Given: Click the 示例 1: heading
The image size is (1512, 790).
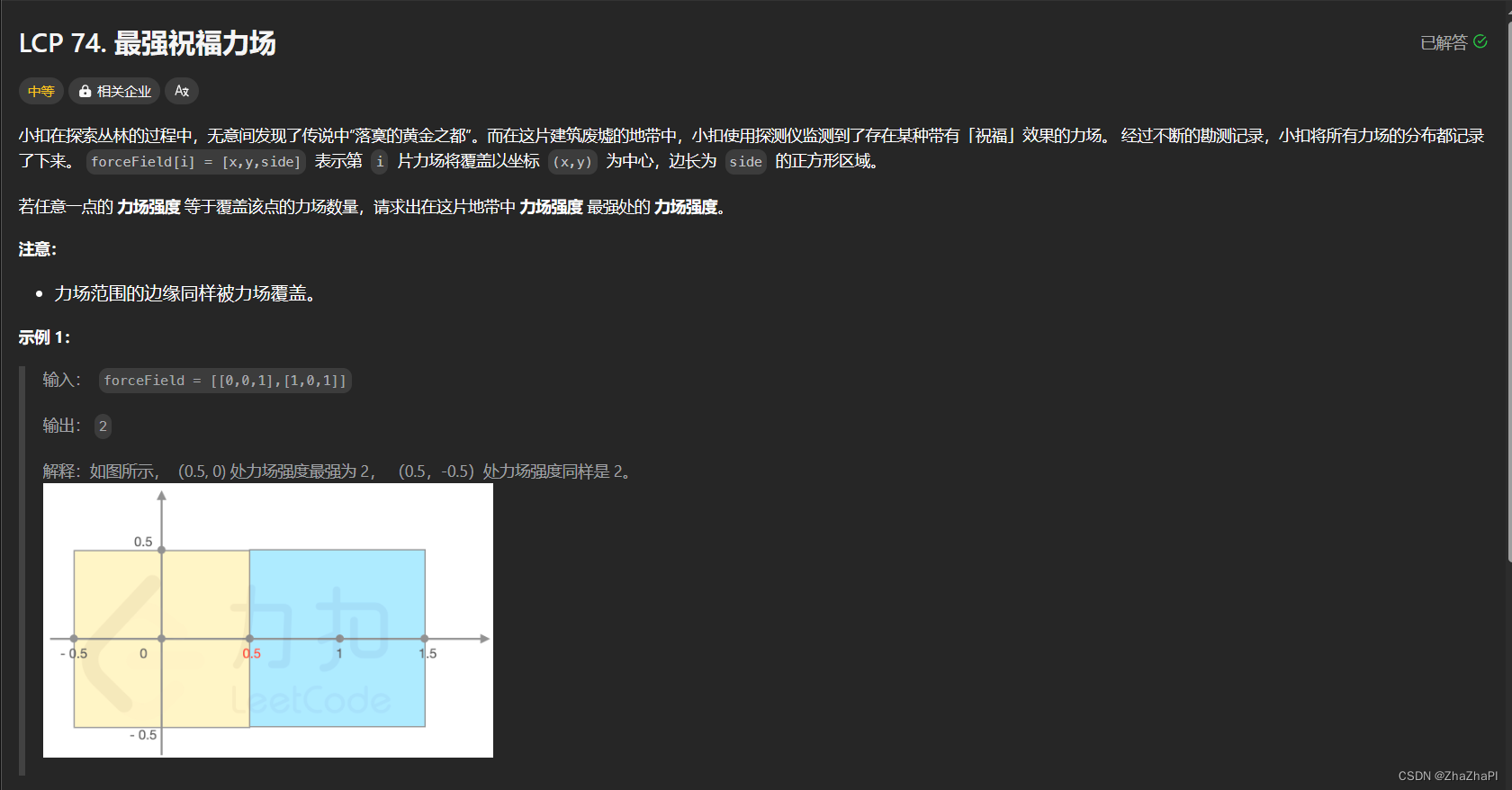Looking at the screenshot, I should click(45, 337).
